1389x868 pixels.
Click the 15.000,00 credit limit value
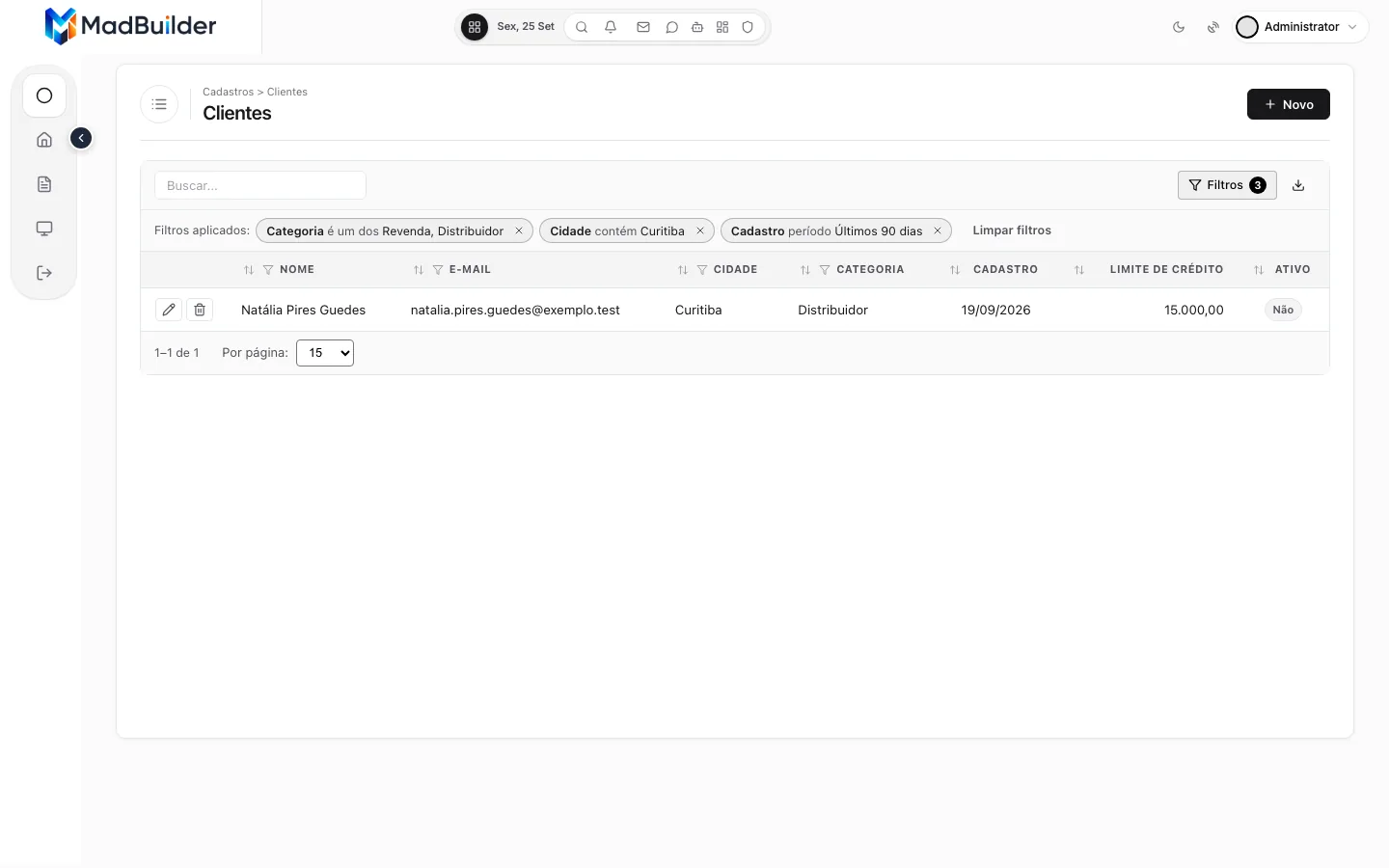pos(1194,310)
